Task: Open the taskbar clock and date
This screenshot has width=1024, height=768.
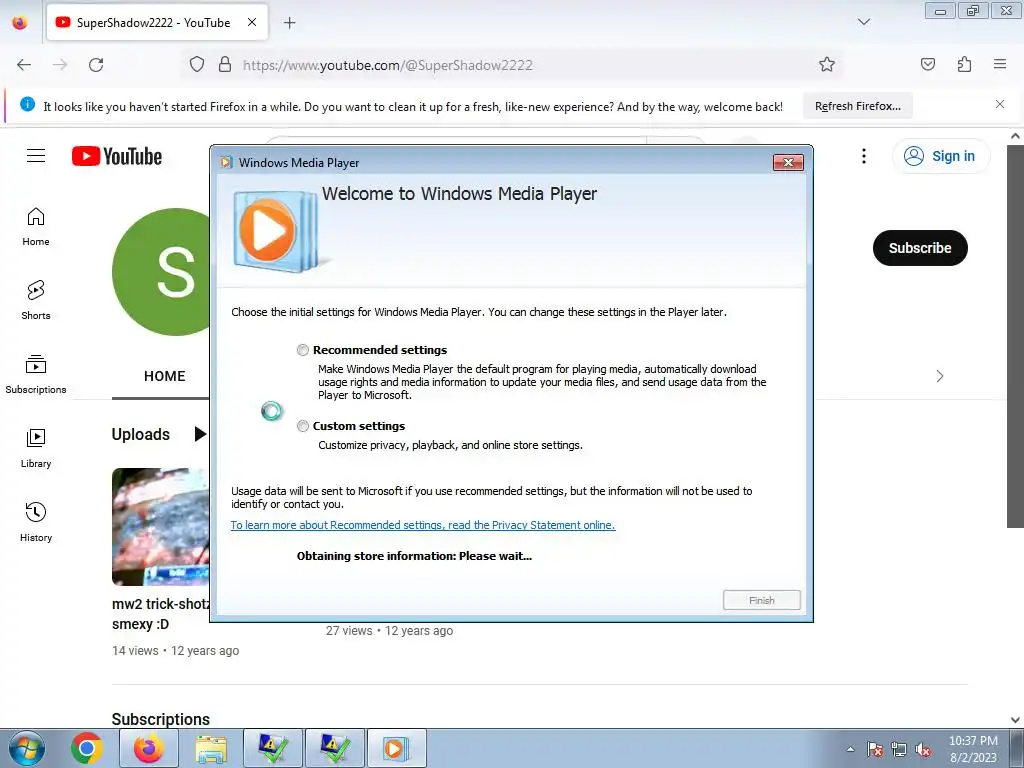Action: 973,749
